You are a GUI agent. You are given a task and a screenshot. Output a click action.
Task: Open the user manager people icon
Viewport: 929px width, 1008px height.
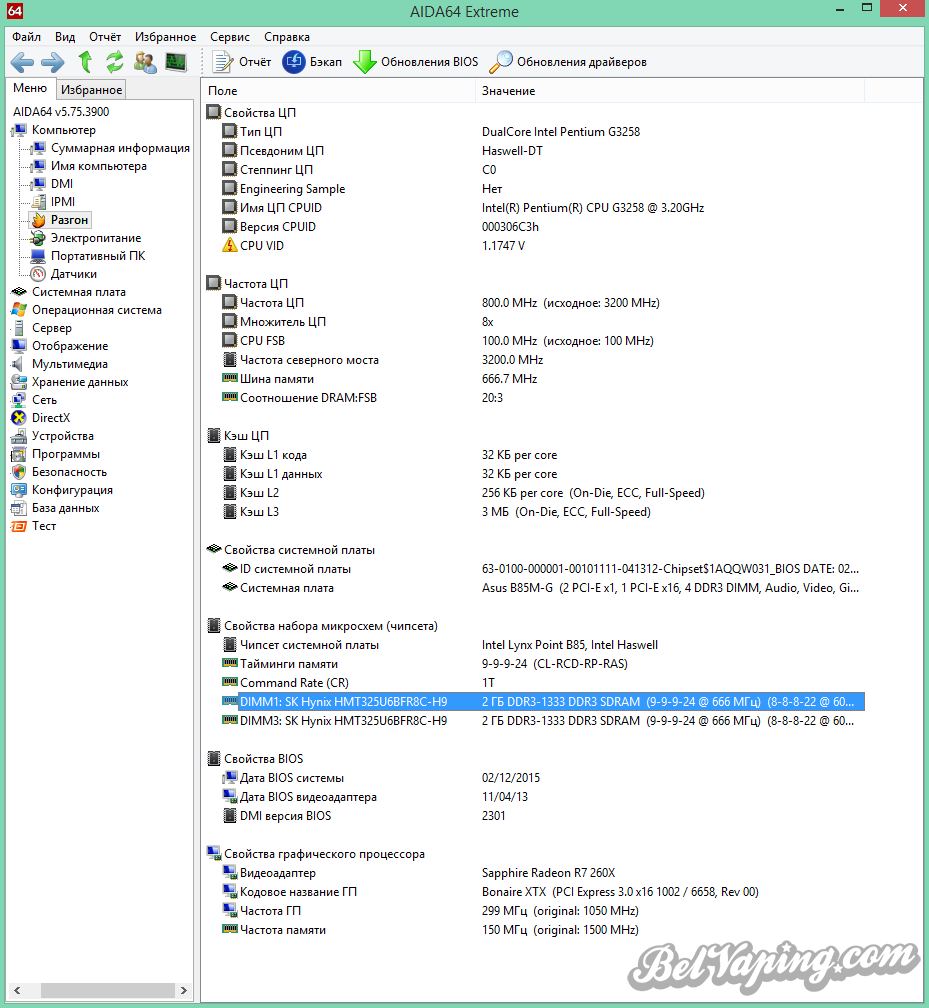pos(145,62)
